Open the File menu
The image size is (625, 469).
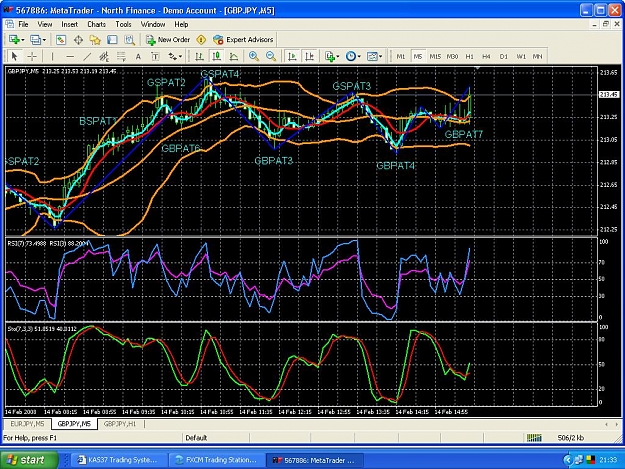click(24, 24)
